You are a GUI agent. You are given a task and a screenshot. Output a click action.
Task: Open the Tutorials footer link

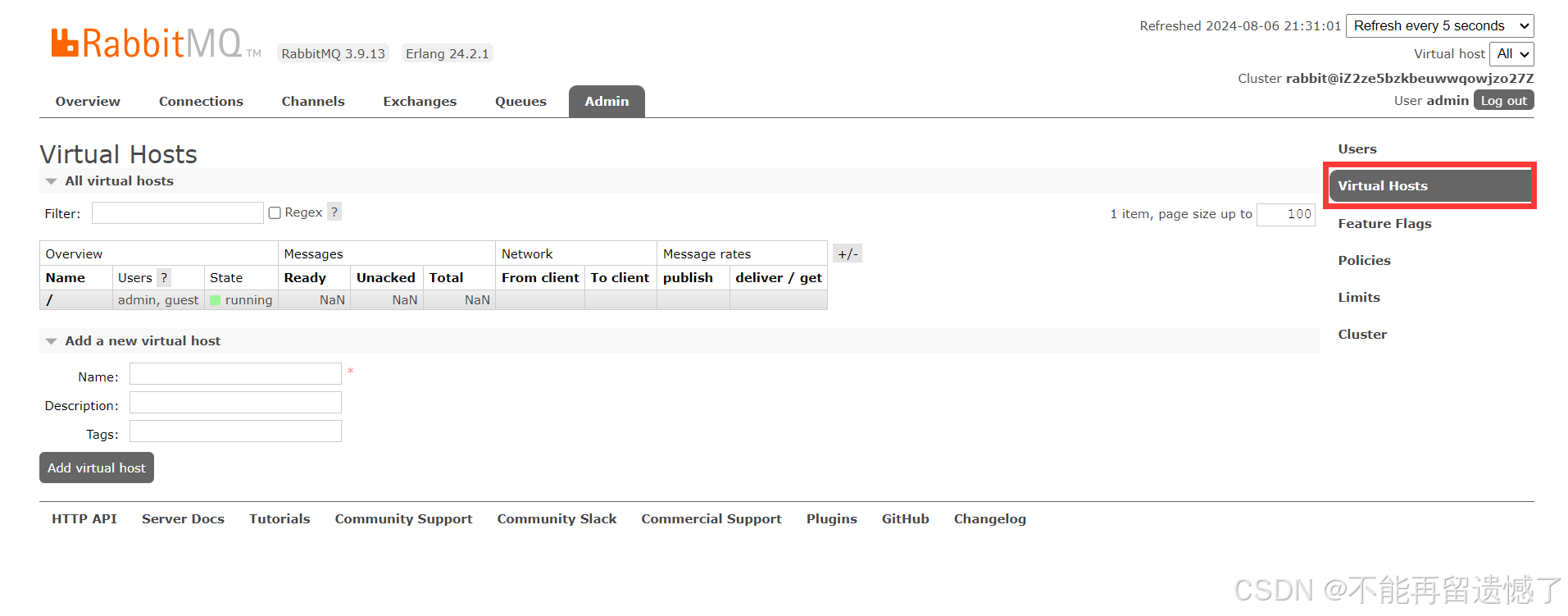pos(280,518)
